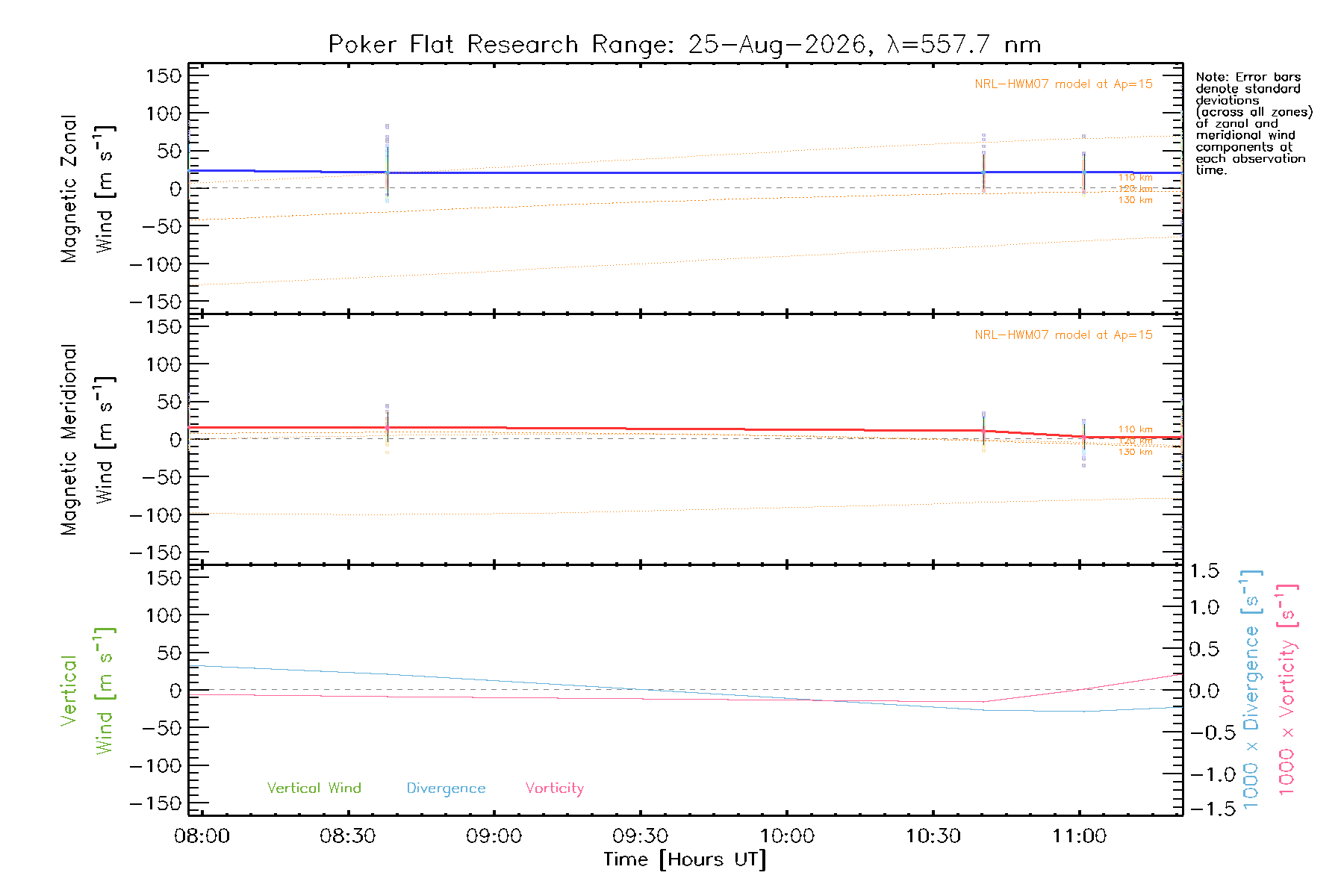Click the 1000 x Divergence axis title
This screenshot has height=896, width=1344.
[1252, 688]
